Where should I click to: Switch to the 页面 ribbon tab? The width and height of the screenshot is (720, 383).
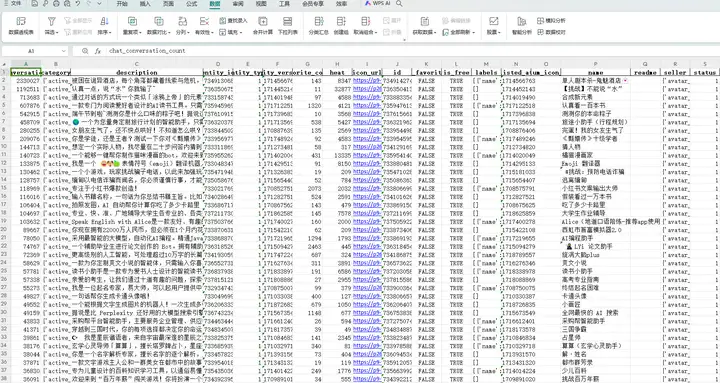[x=168, y=4]
